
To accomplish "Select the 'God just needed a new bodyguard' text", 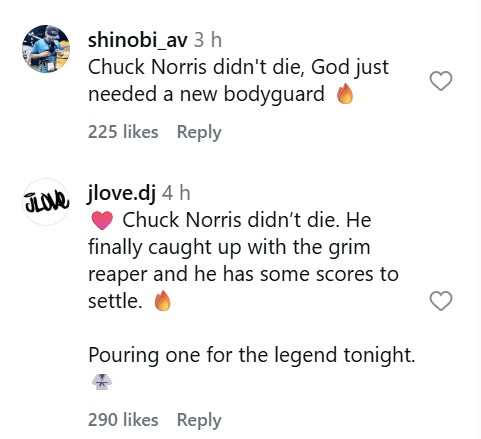I will pyautogui.click(x=238, y=80).
